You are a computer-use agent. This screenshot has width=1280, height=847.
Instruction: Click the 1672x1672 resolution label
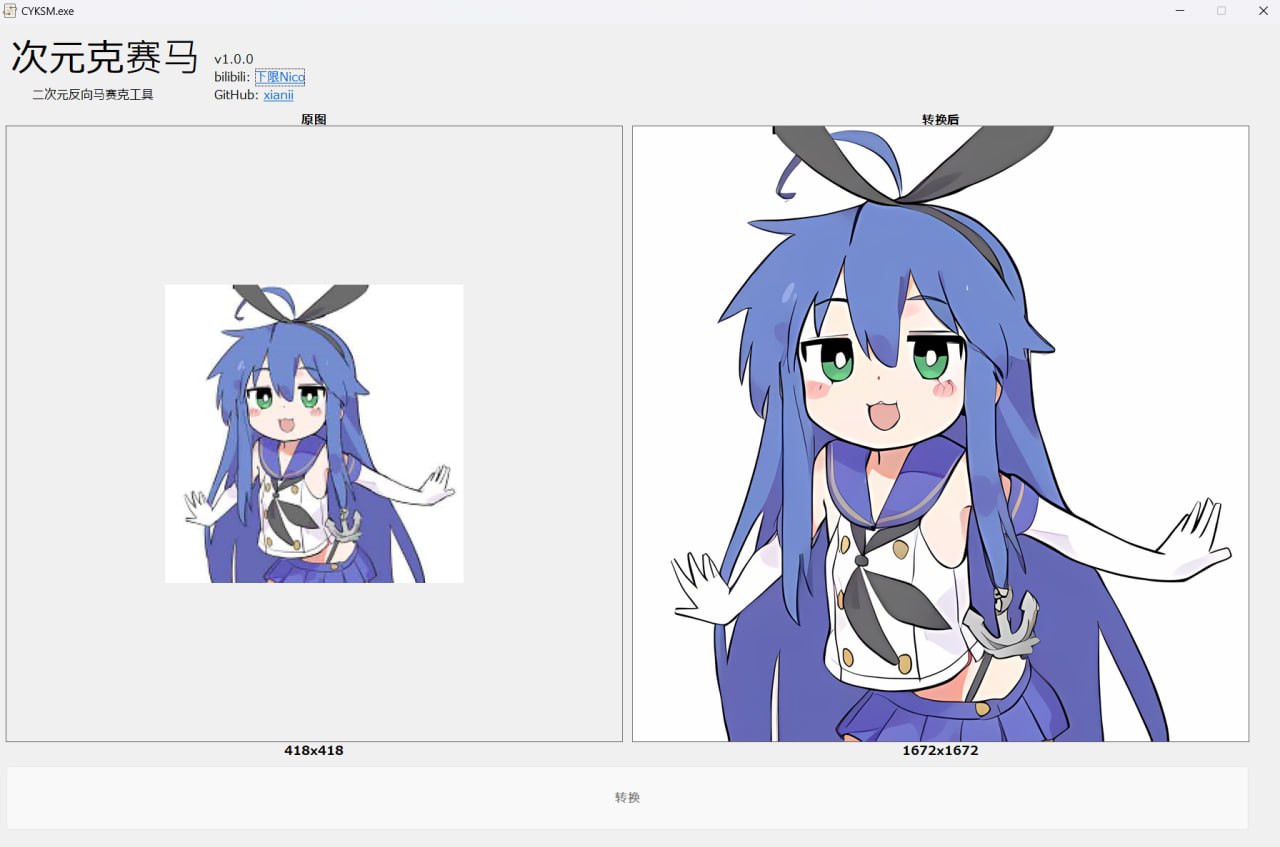940,750
